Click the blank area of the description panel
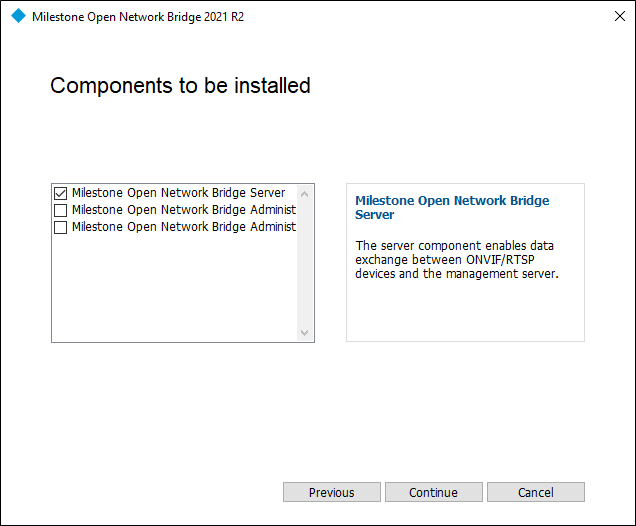 click(x=465, y=315)
